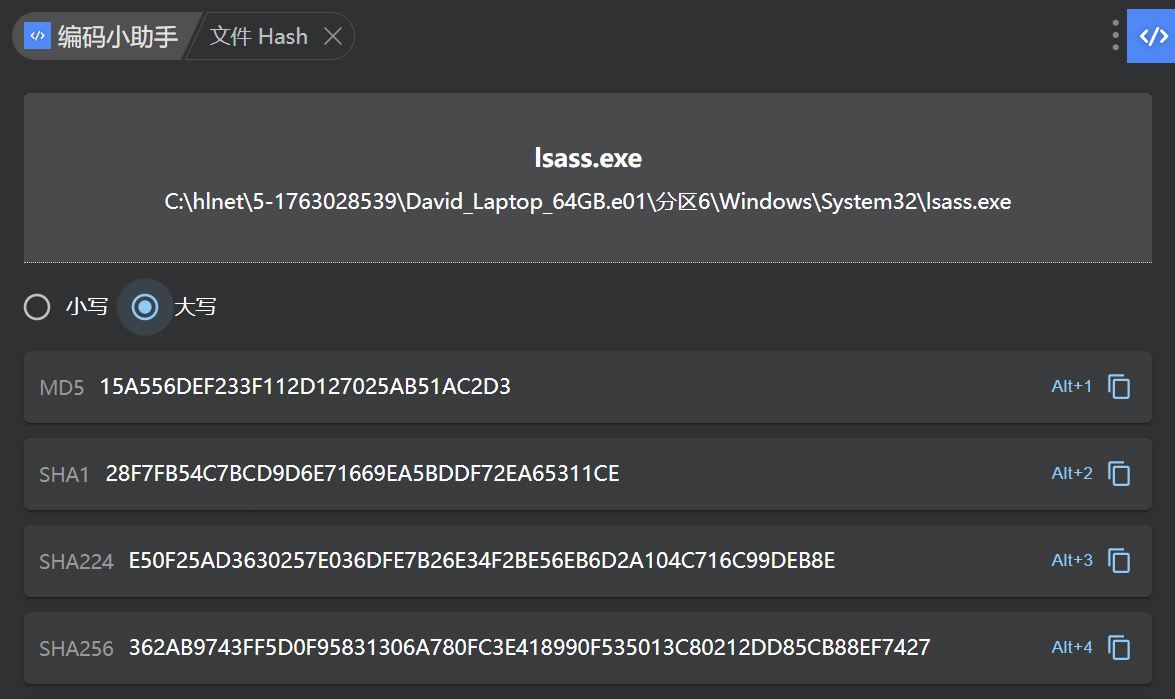Switch to the 文件 Hash tab

click(258, 36)
